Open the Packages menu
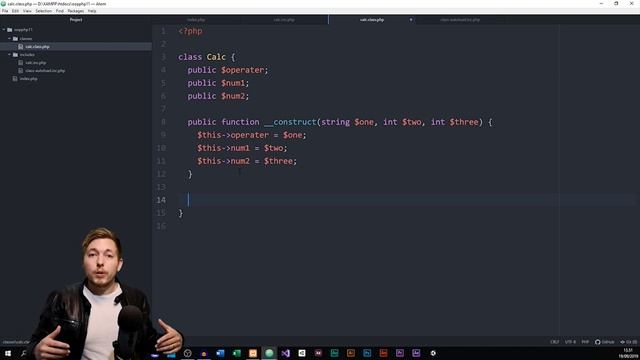Image resolution: width=640 pixels, height=360 pixels. tap(76, 11)
